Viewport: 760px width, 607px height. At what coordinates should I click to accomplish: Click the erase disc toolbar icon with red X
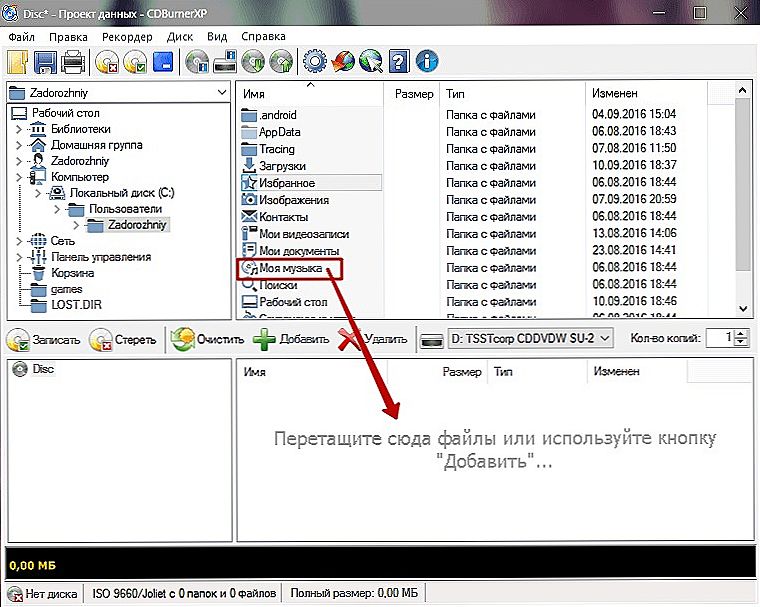[x=107, y=62]
